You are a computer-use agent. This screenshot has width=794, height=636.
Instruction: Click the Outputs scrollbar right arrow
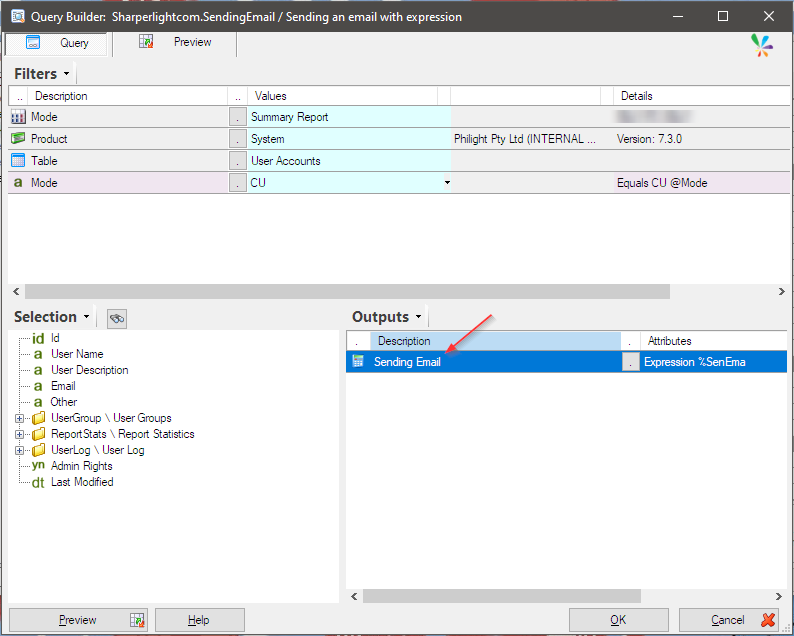(779, 596)
